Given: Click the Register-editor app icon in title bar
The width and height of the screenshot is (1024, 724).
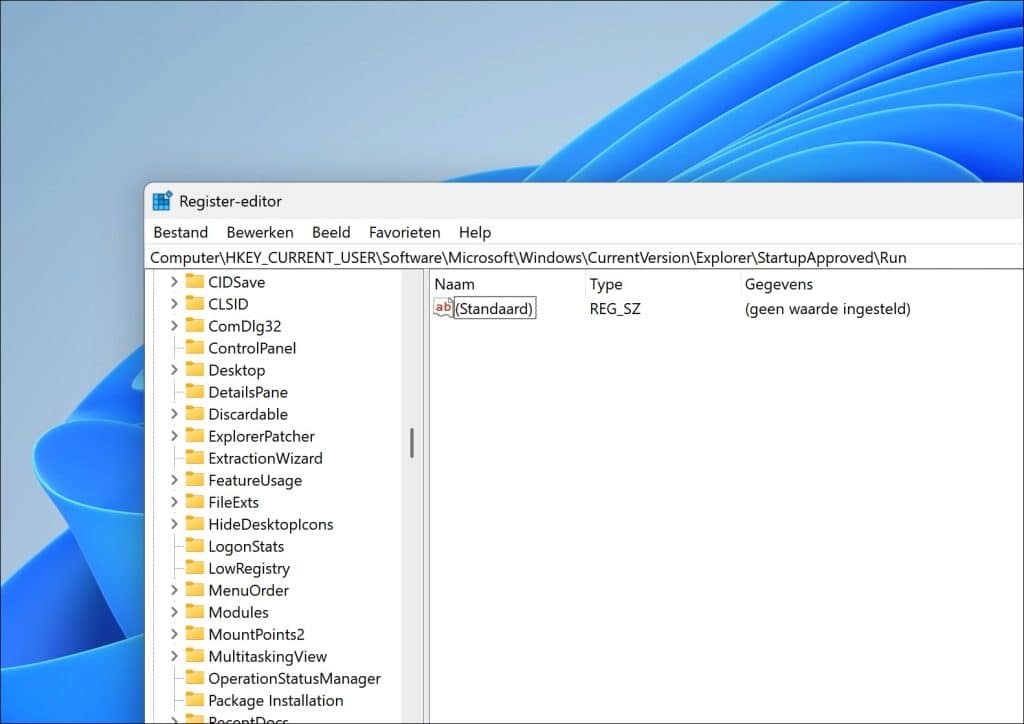Looking at the screenshot, I should 162,201.
